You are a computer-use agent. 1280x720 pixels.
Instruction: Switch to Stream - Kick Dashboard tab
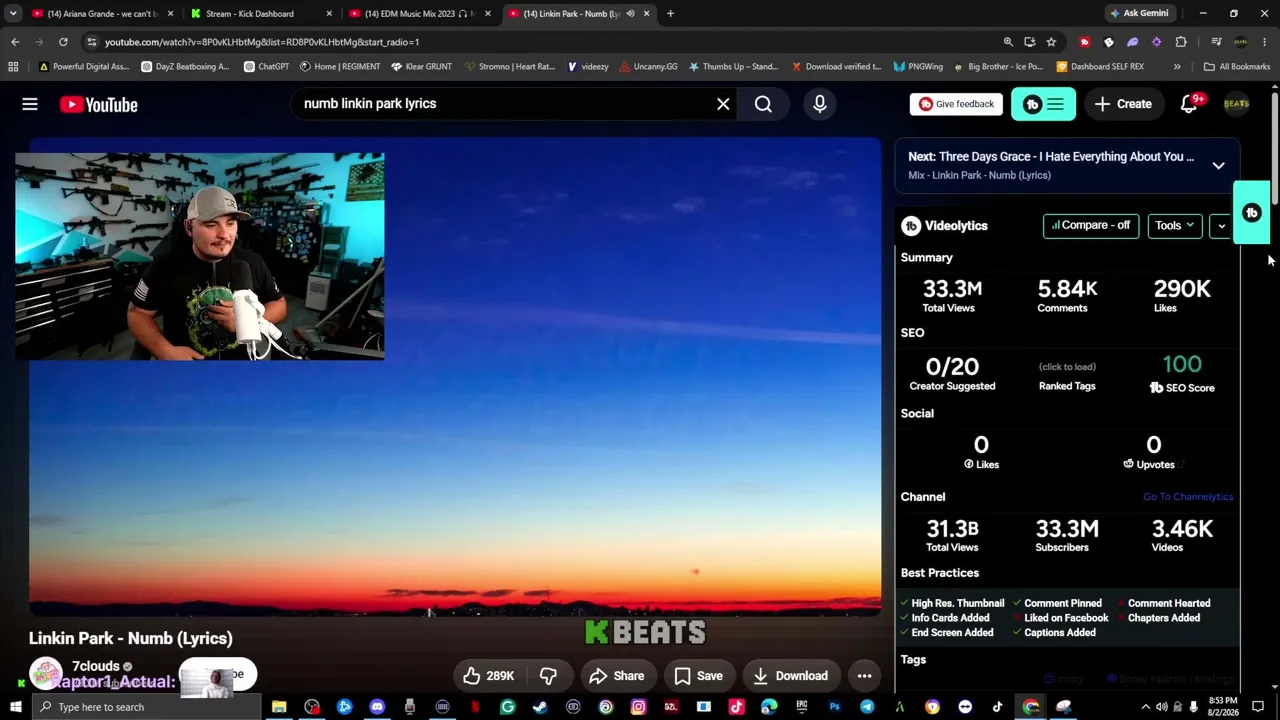(260, 14)
